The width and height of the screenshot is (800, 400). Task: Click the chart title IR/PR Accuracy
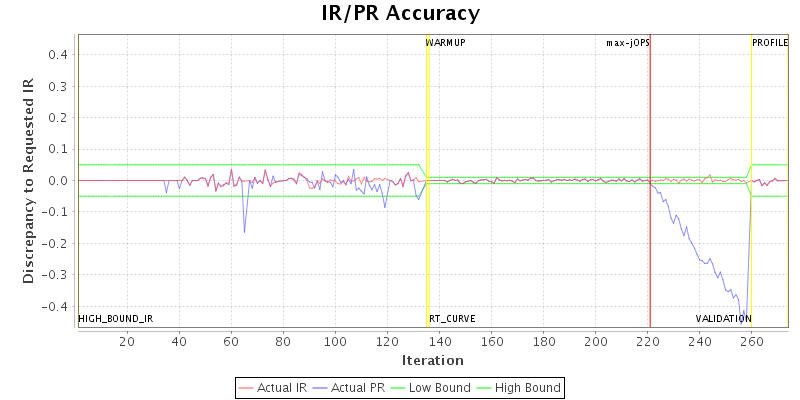[400, 13]
